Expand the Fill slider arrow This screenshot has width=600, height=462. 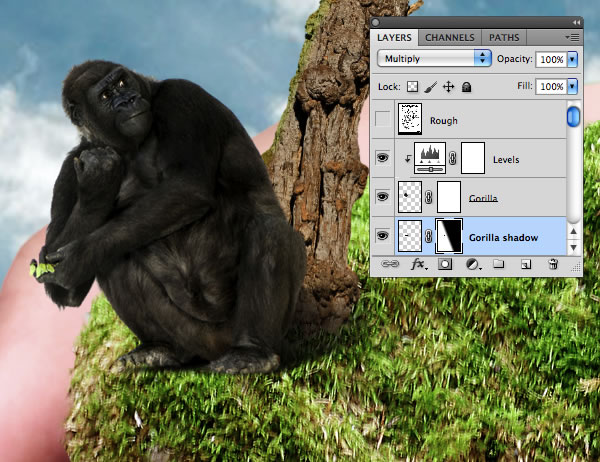coord(572,87)
